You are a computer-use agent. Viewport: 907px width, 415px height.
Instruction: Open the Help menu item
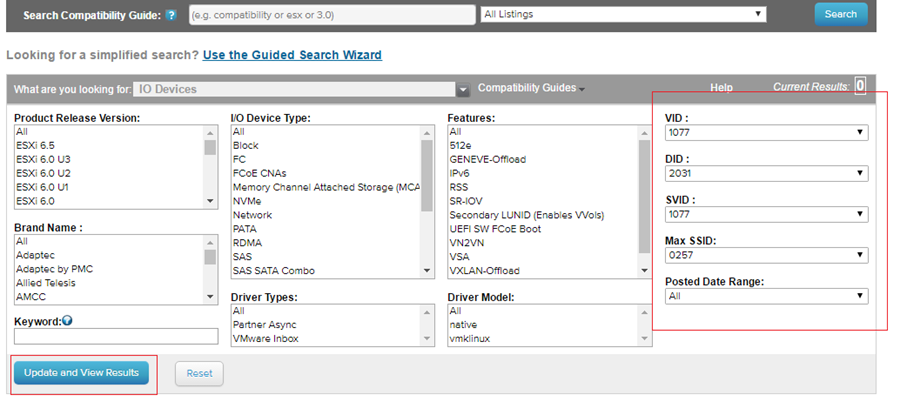pyautogui.click(x=721, y=88)
